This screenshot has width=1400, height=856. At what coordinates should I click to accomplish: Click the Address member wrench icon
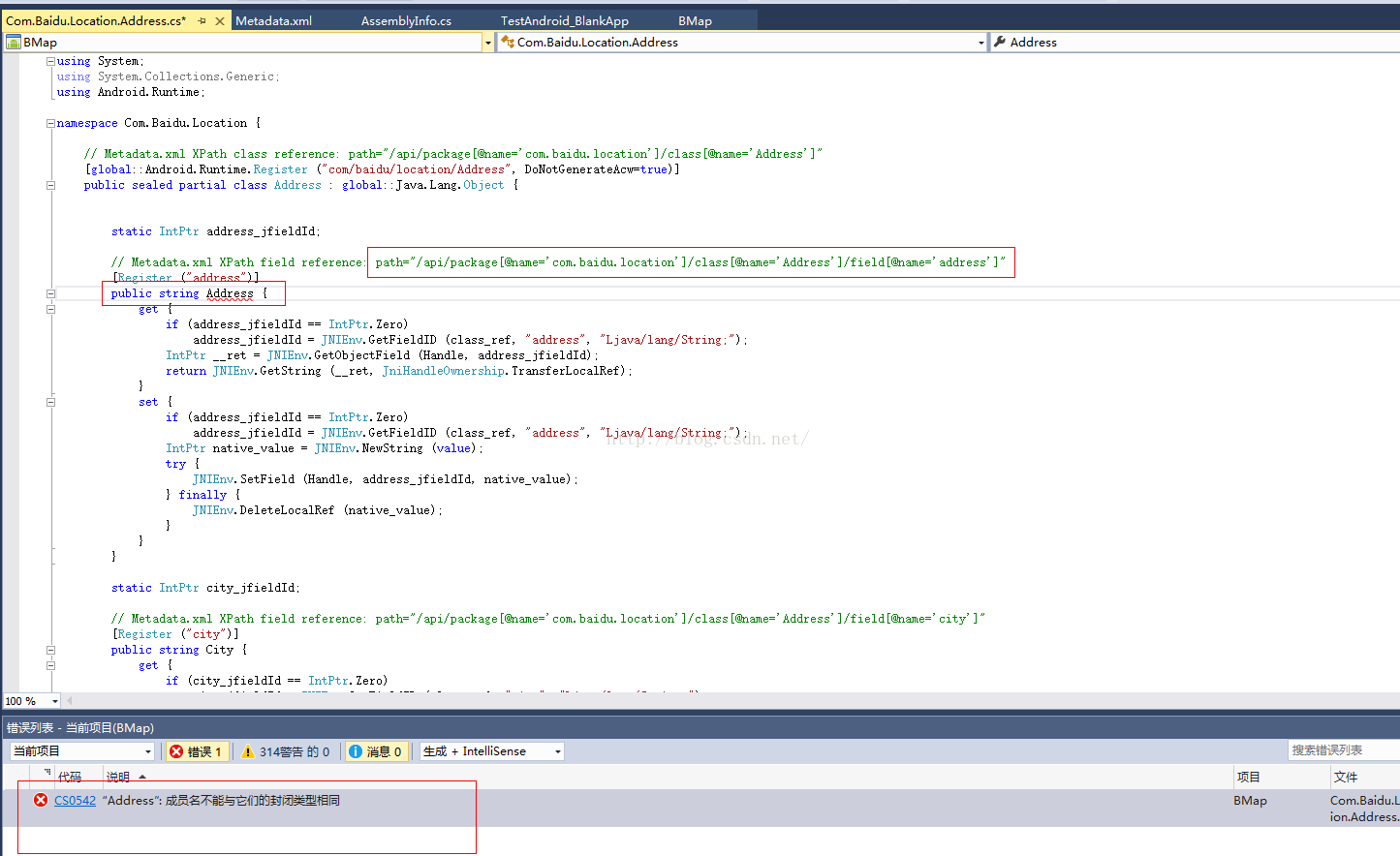coord(1000,42)
